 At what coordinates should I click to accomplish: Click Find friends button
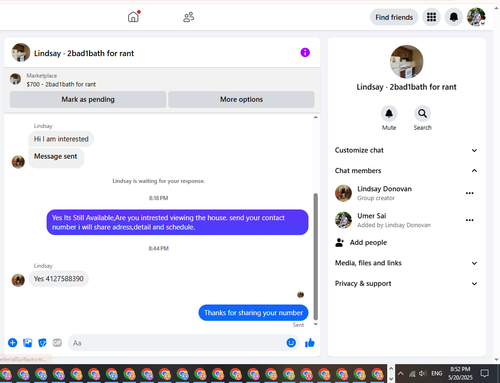(x=394, y=17)
